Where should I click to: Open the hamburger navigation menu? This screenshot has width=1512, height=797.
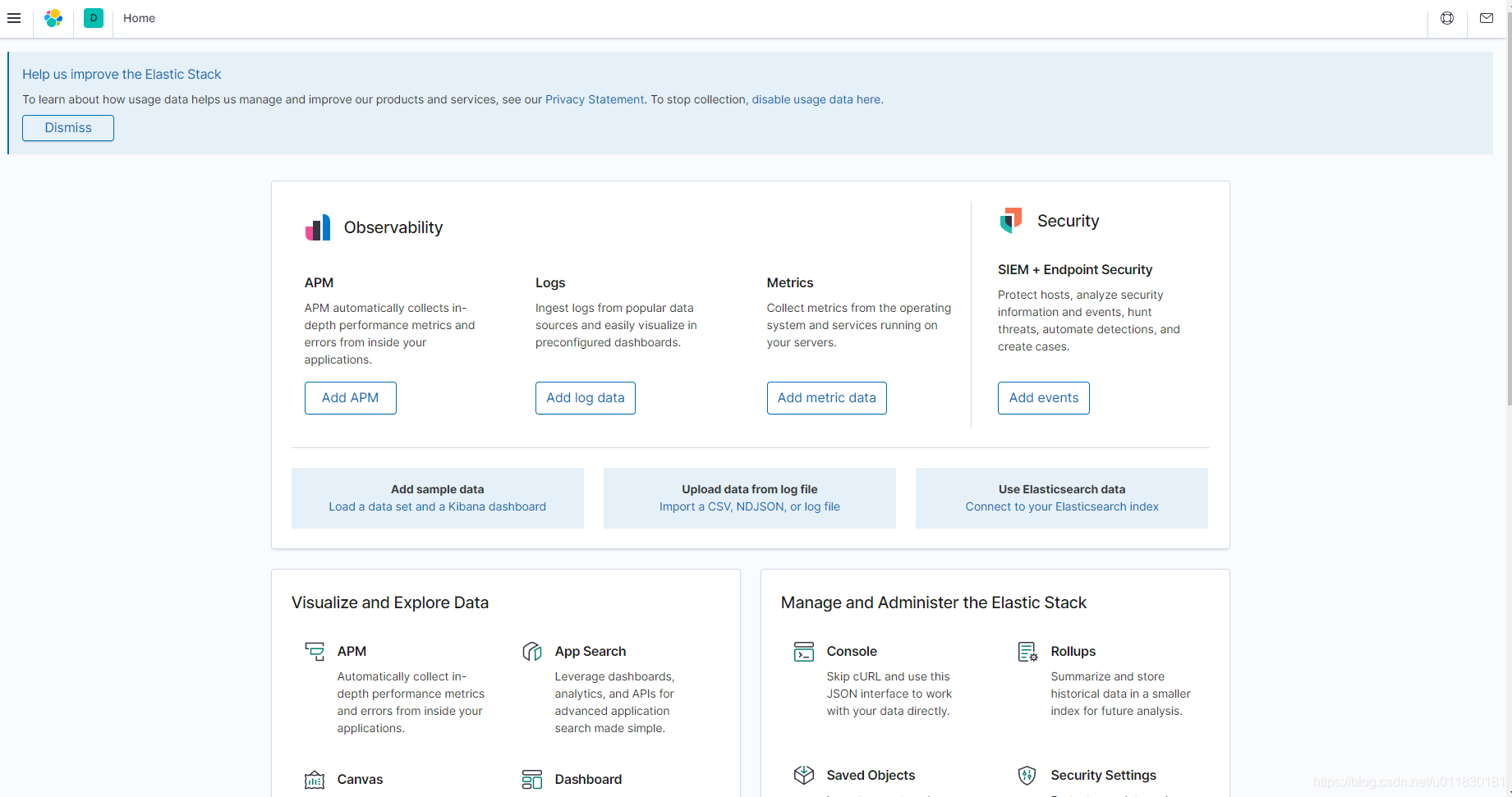point(14,18)
